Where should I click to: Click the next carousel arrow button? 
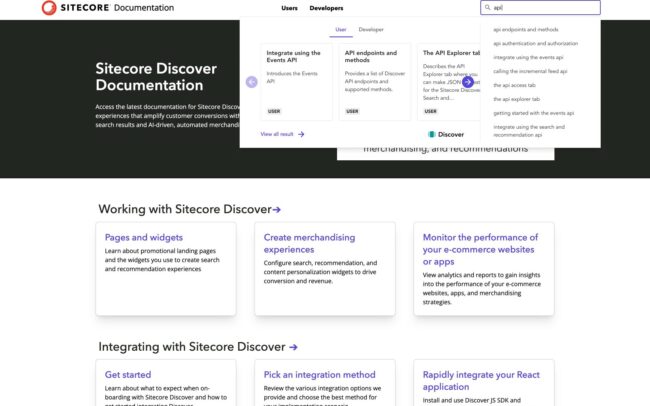point(467,81)
